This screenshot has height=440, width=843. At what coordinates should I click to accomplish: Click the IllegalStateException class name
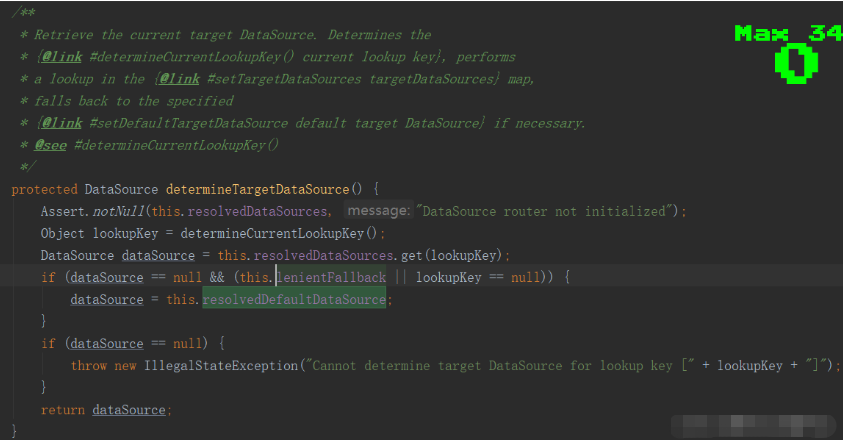(x=221, y=366)
